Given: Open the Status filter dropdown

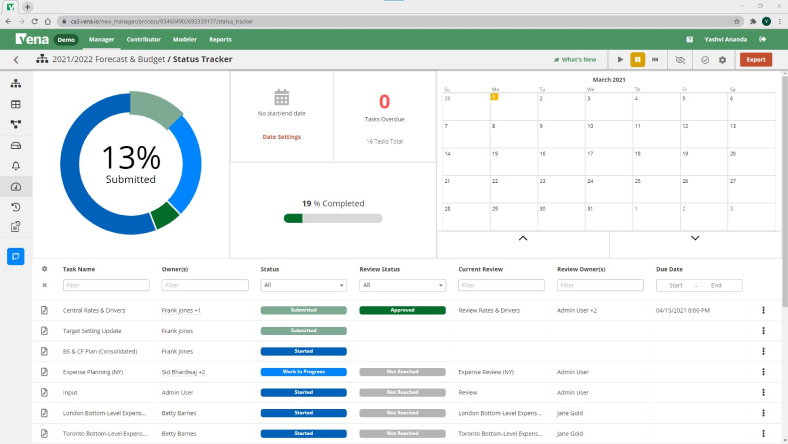Looking at the screenshot, I should point(304,285).
